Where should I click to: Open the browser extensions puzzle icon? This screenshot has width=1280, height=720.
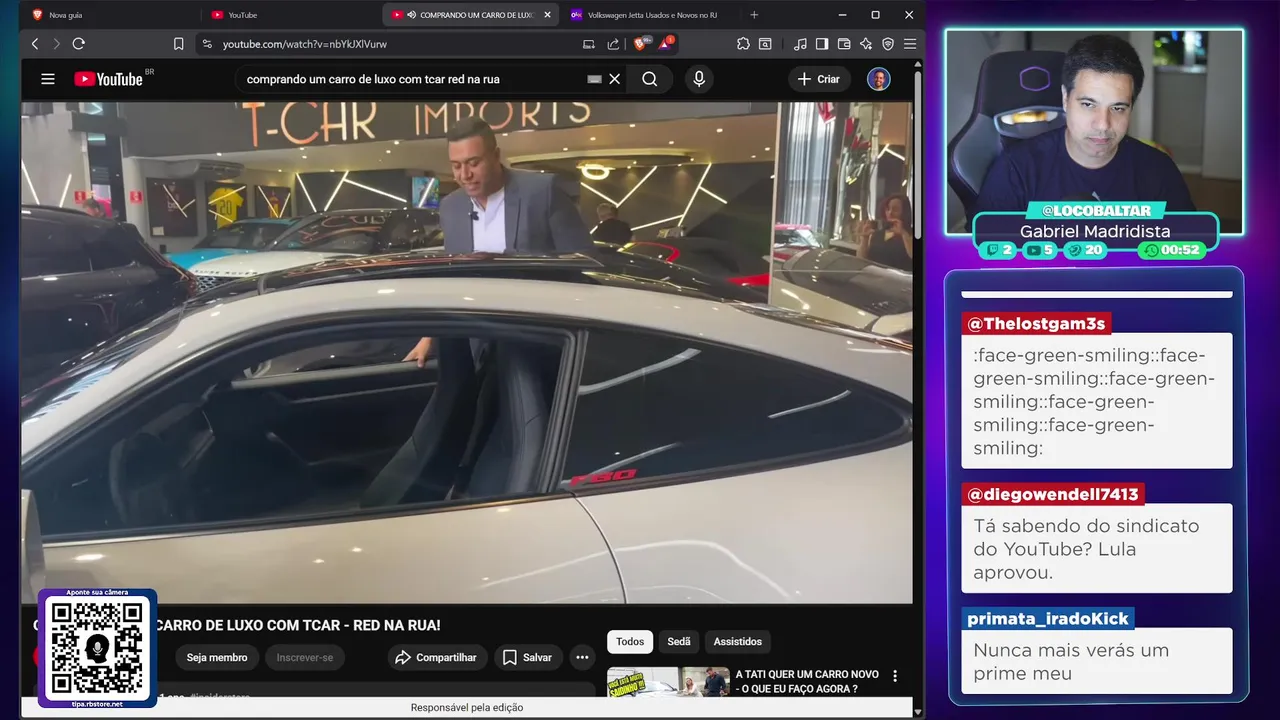tap(743, 44)
